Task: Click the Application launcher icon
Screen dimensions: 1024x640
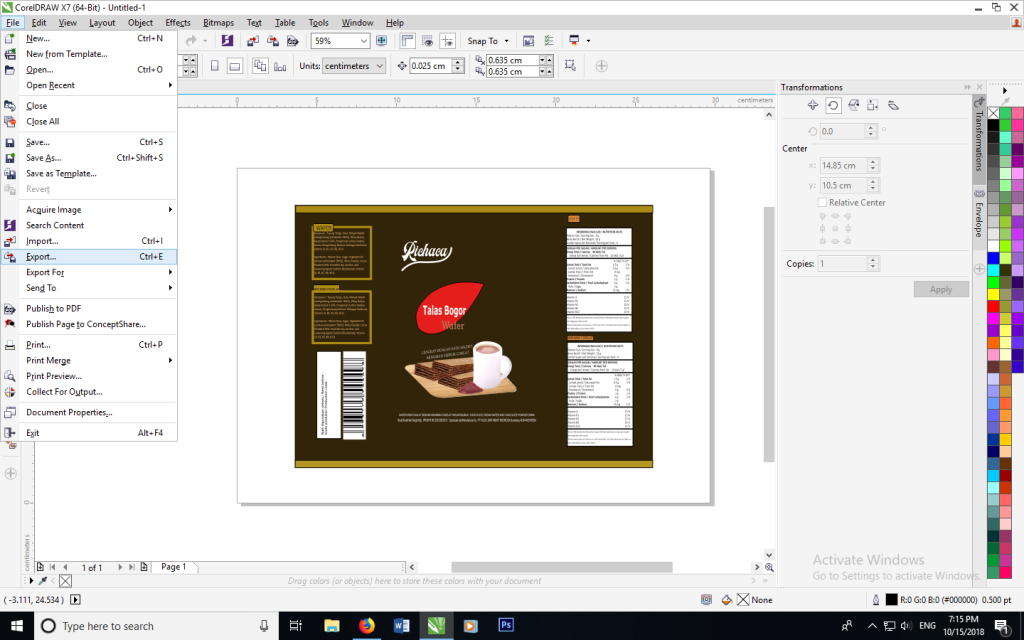Action: point(573,40)
